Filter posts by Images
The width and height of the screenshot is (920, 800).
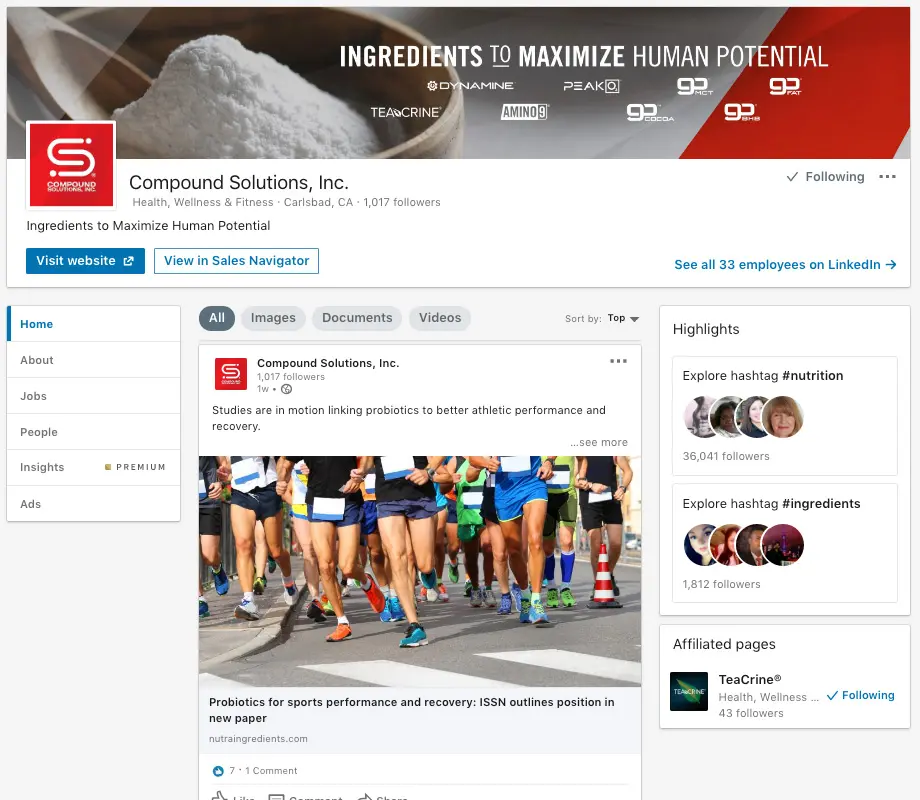tap(273, 318)
